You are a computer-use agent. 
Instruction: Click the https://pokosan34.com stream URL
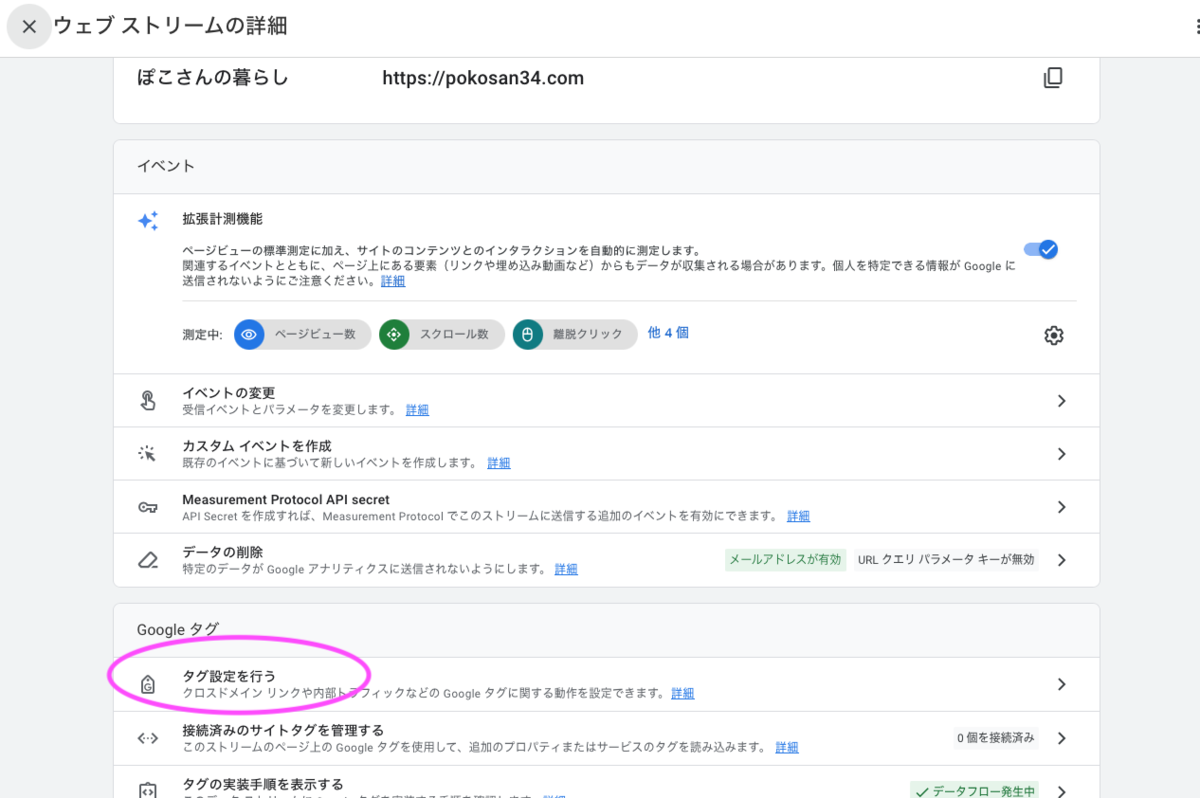tap(483, 78)
